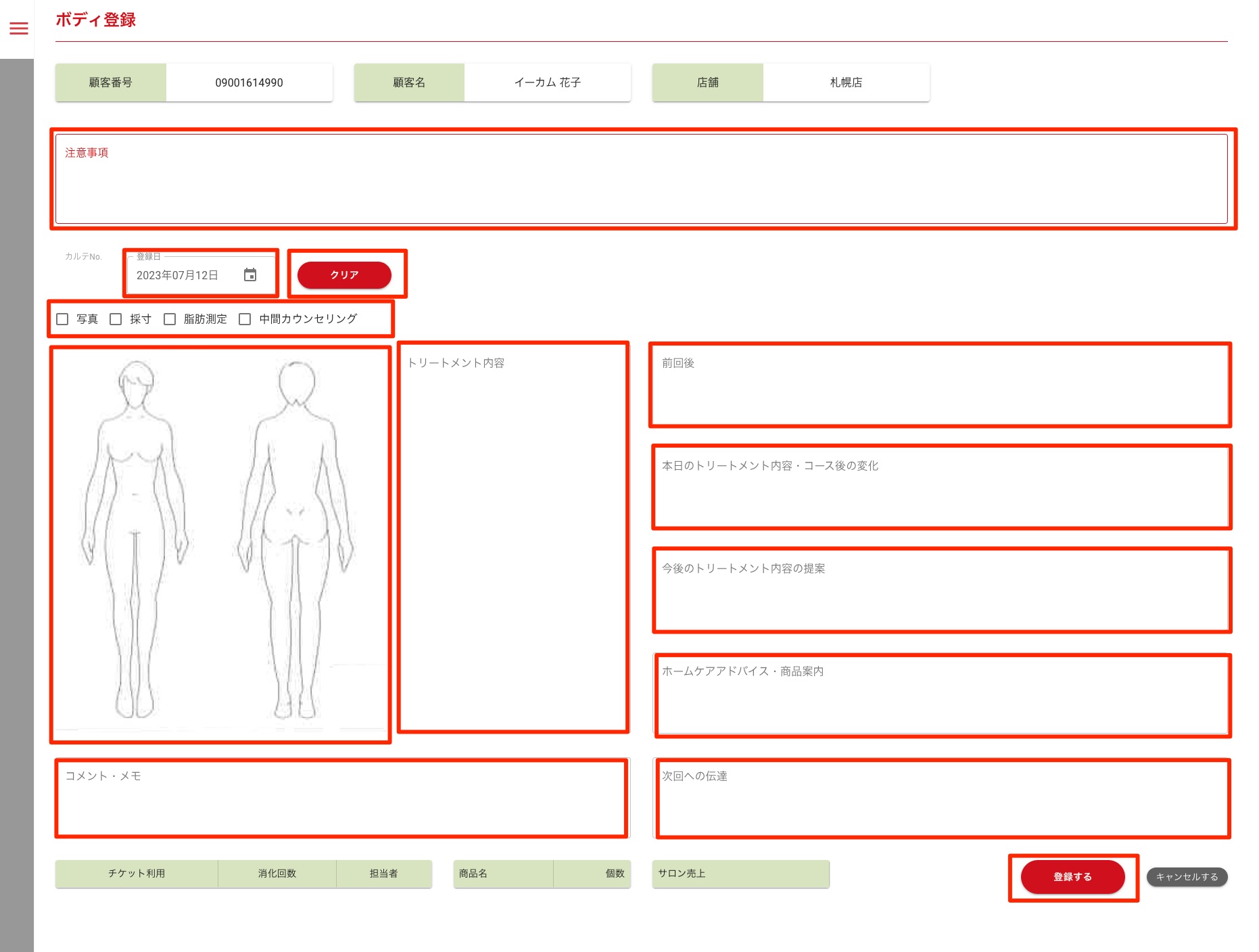The image size is (1259, 952).
Task: Click the 今後のトリートメント内容の提案 field
Action: (x=940, y=590)
